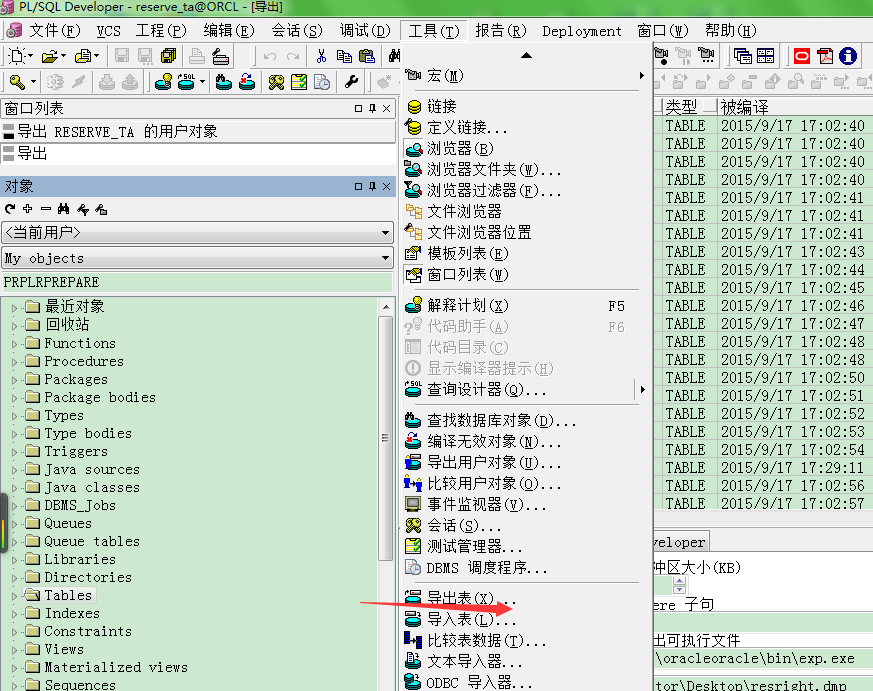Expand the Views folder node

14,650
